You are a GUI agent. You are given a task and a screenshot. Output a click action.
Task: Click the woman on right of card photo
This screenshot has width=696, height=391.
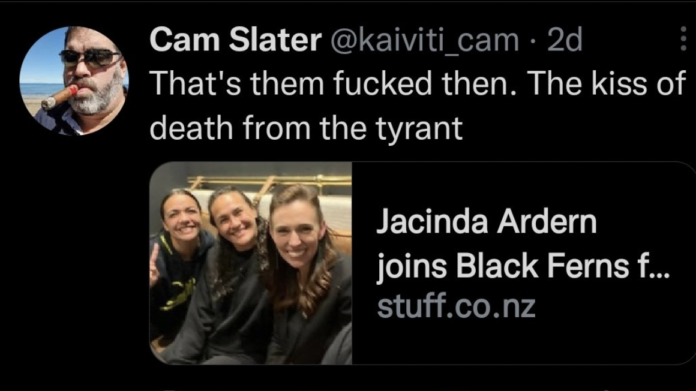[306, 275]
